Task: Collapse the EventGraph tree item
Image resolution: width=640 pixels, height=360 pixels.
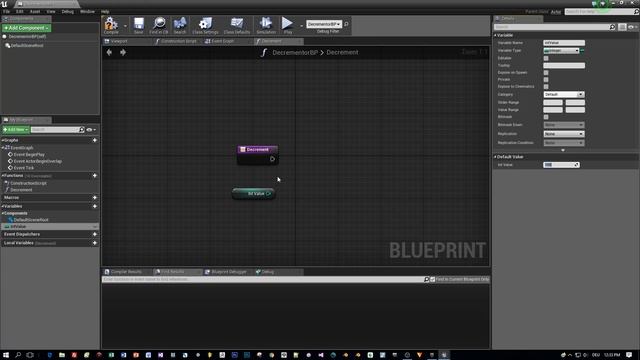Action: [3, 148]
